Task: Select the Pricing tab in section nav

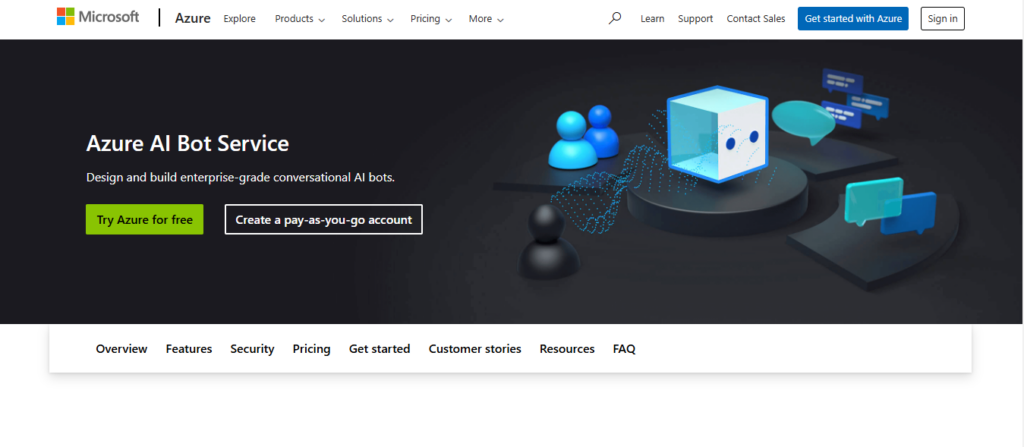Action: (312, 349)
